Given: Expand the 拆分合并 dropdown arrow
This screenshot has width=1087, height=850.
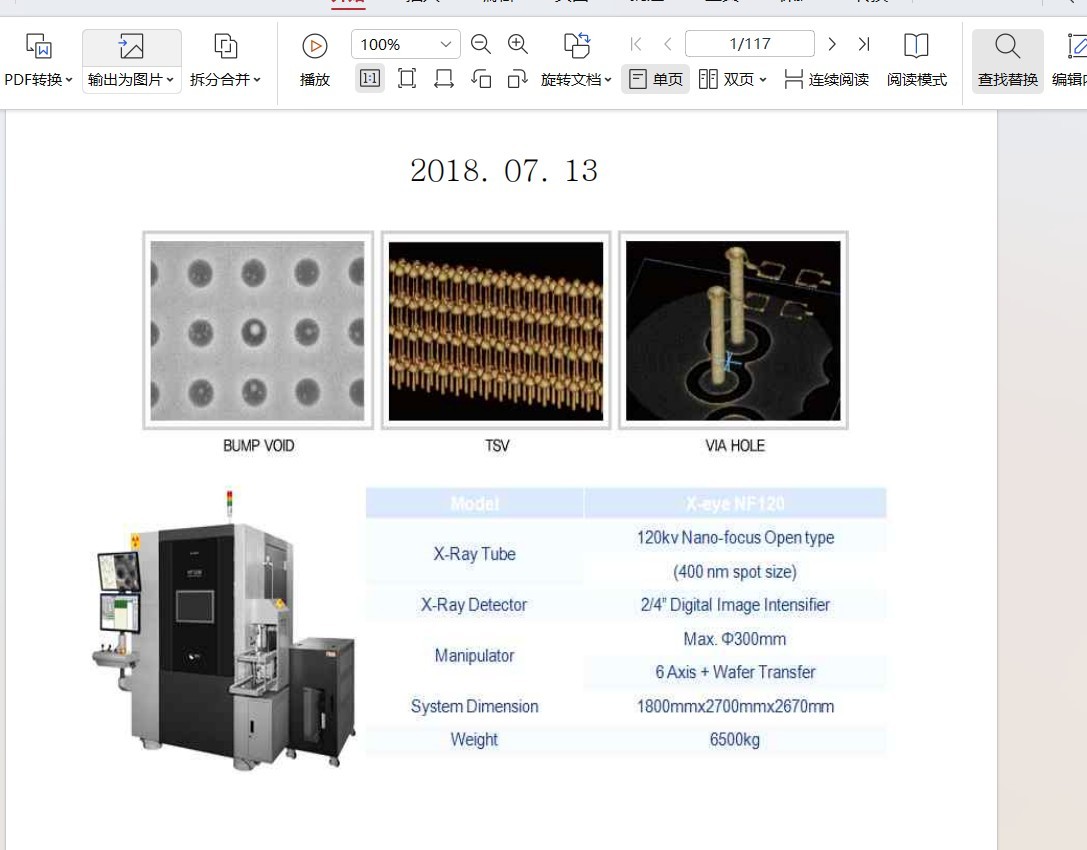Looking at the screenshot, I should (x=257, y=80).
